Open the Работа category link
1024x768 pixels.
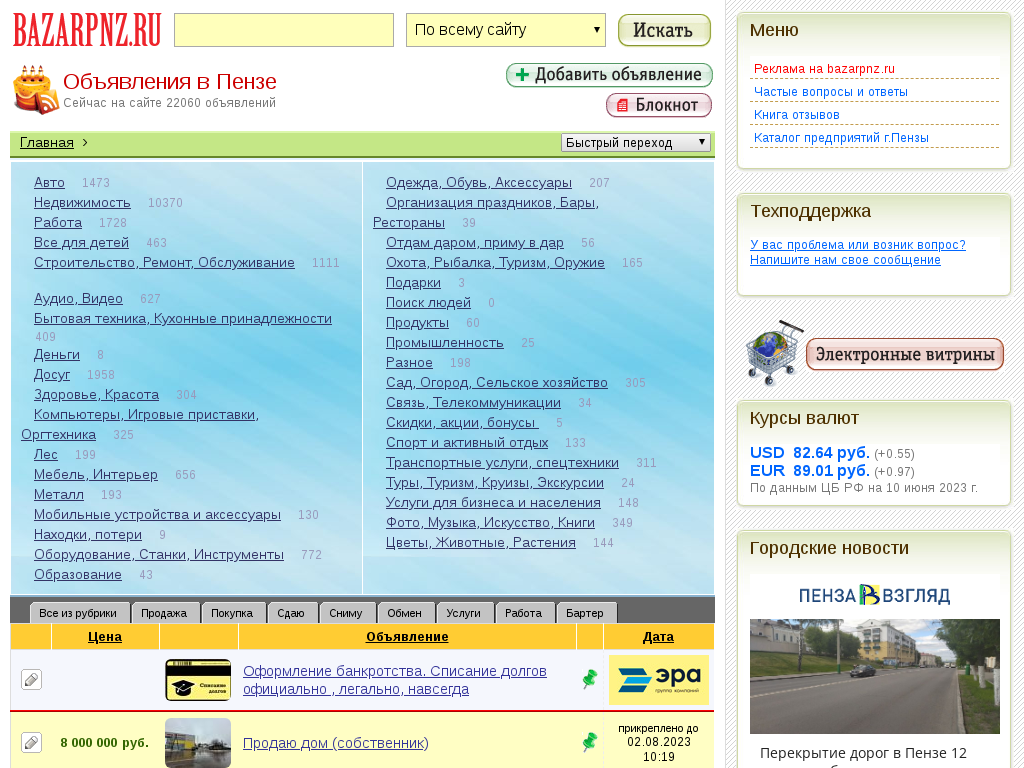point(58,222)
